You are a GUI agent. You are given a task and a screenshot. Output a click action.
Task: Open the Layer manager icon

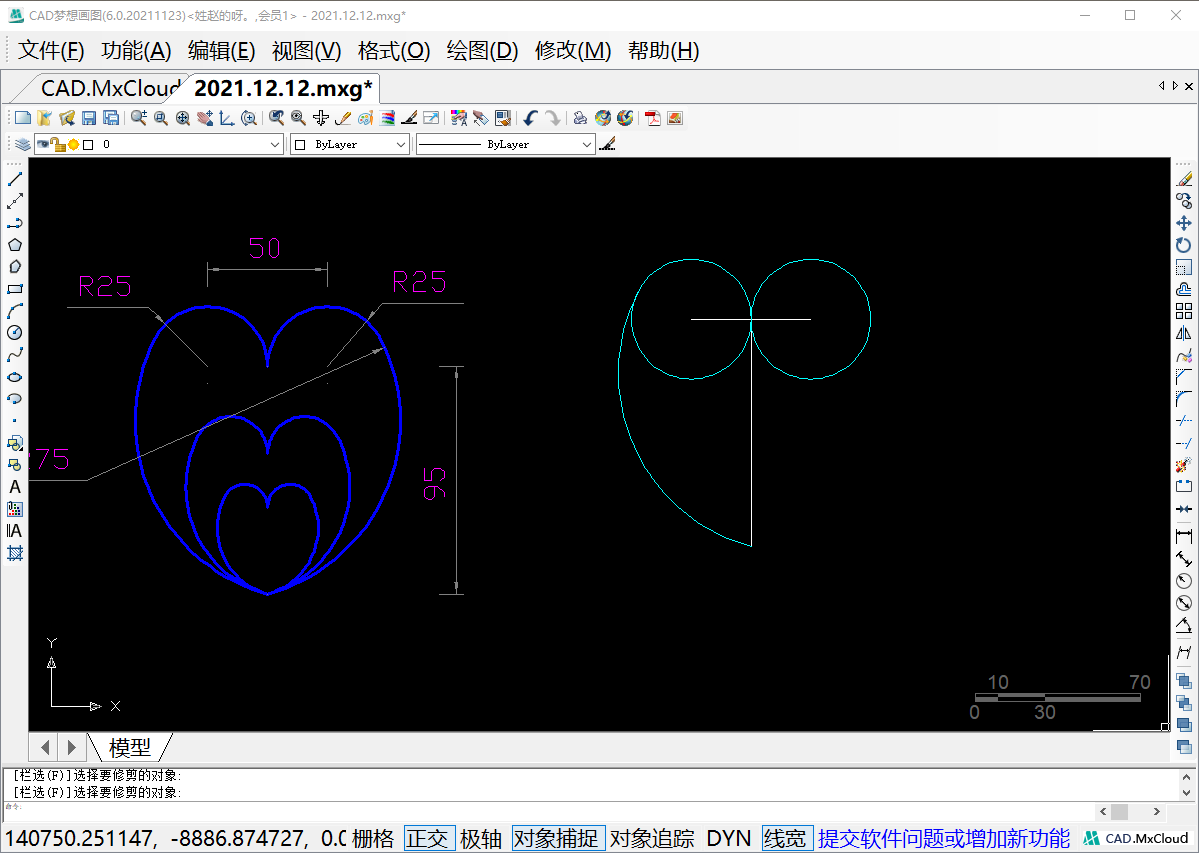coord(22,144)
